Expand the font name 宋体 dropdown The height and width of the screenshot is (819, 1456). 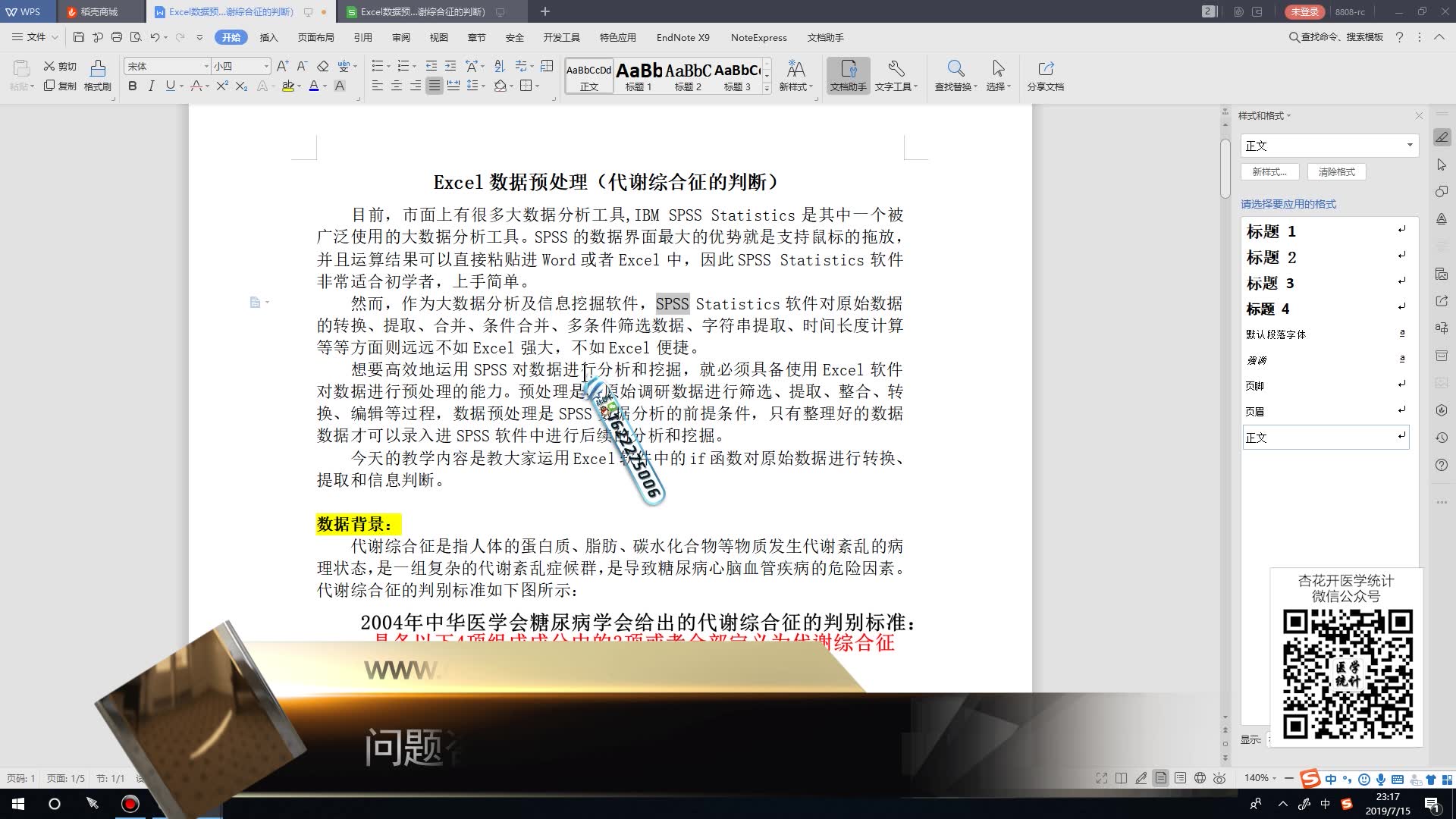click(x=206, y=67)
